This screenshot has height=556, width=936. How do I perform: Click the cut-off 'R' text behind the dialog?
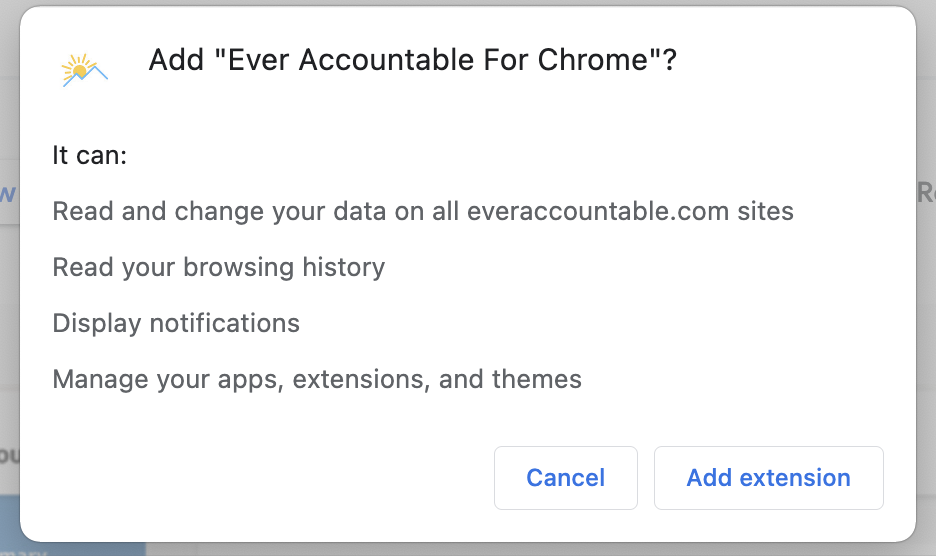click(x=926, y=192)
